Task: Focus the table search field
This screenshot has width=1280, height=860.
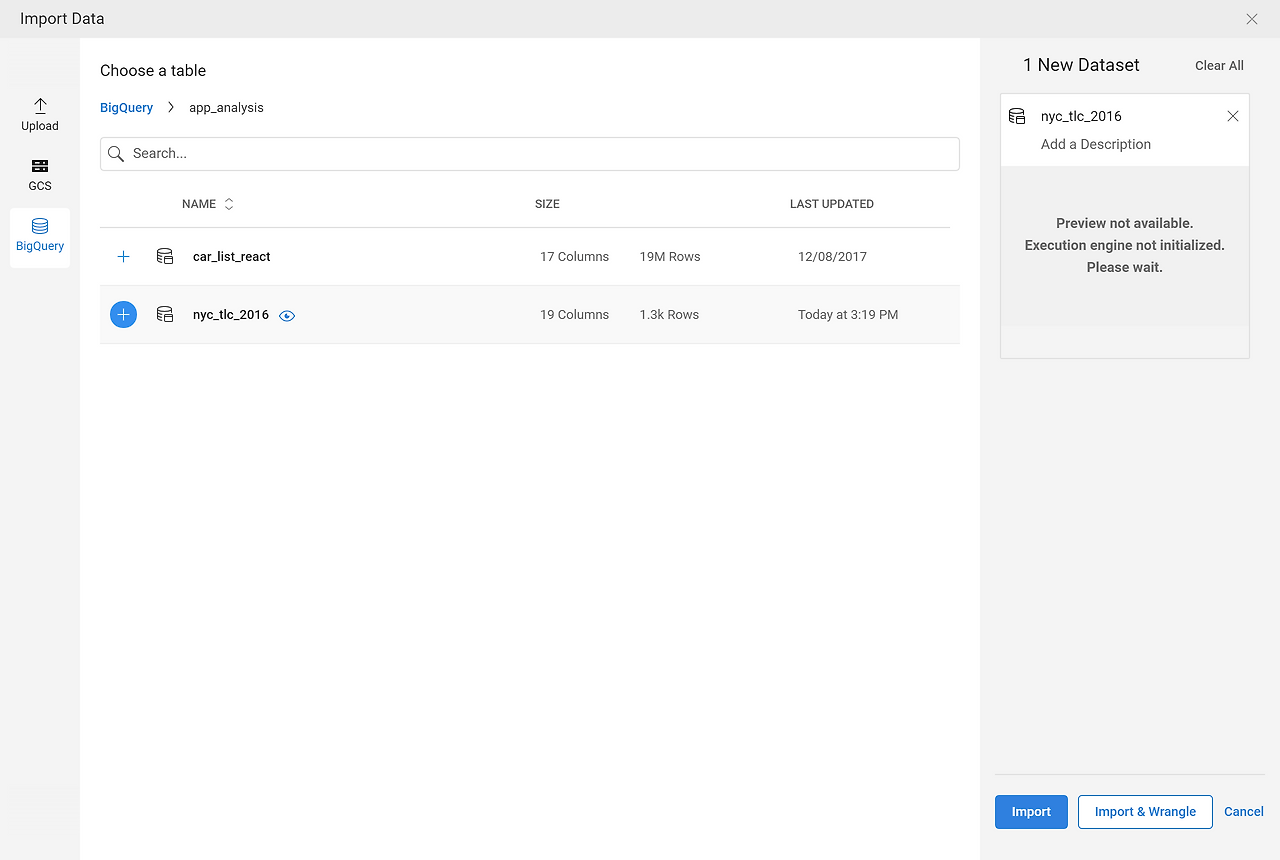Action: tap(540, 154)
